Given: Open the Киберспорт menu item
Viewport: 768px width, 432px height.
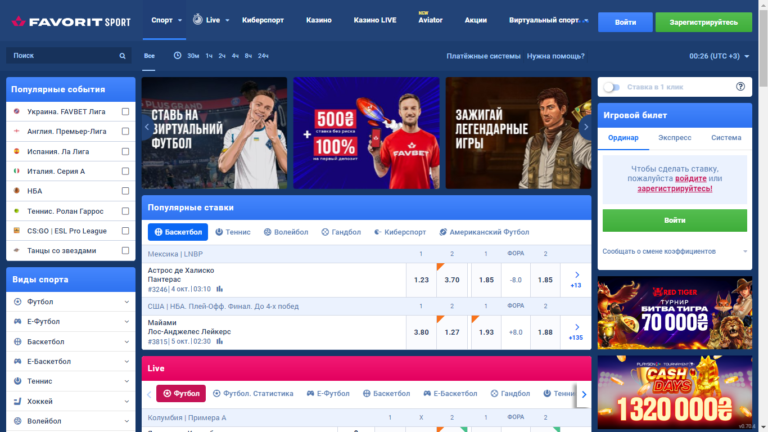Looking at the screenshot, I should (263, 20).
